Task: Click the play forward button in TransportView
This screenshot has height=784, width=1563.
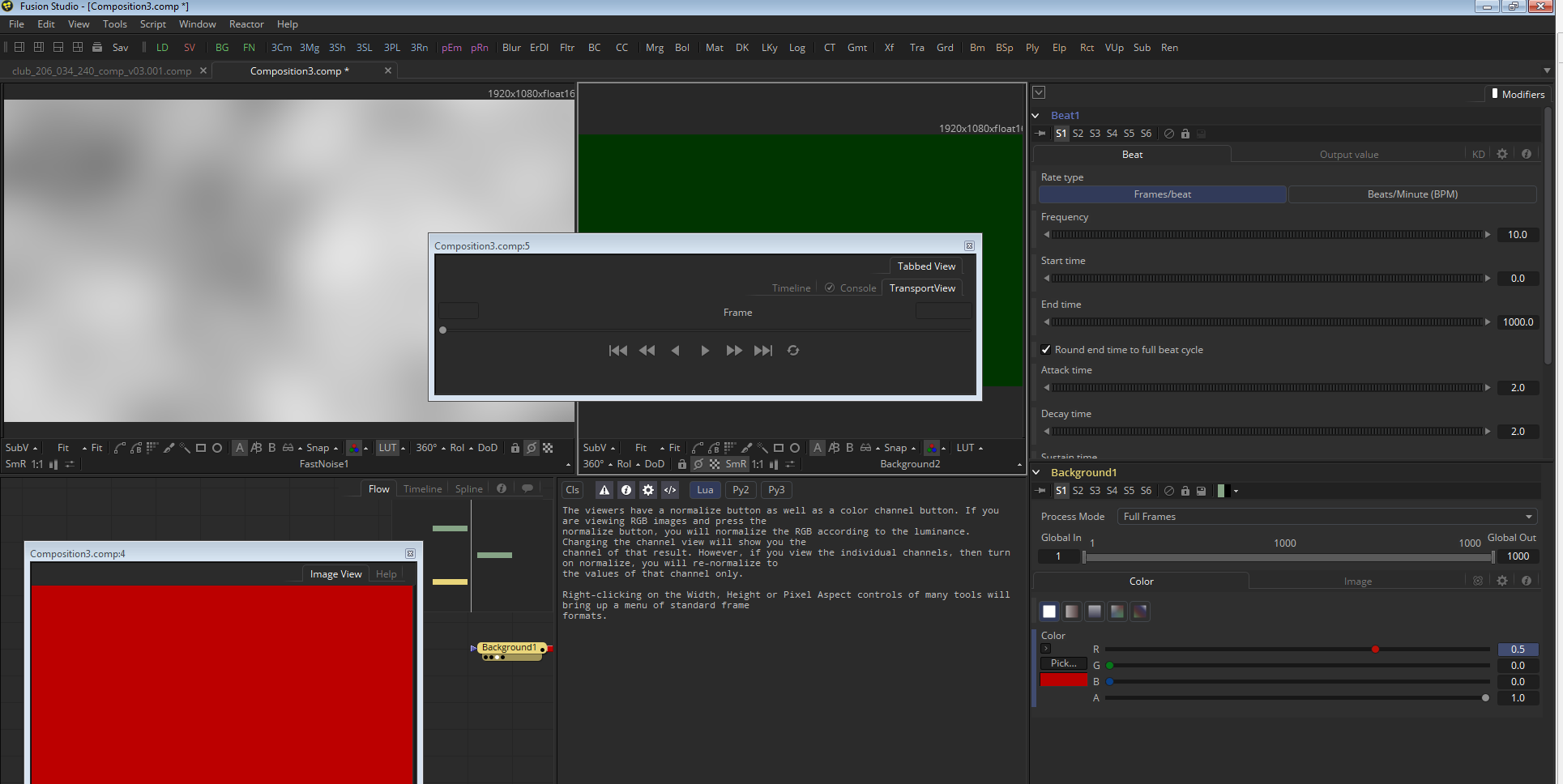Action: (705, 351)
